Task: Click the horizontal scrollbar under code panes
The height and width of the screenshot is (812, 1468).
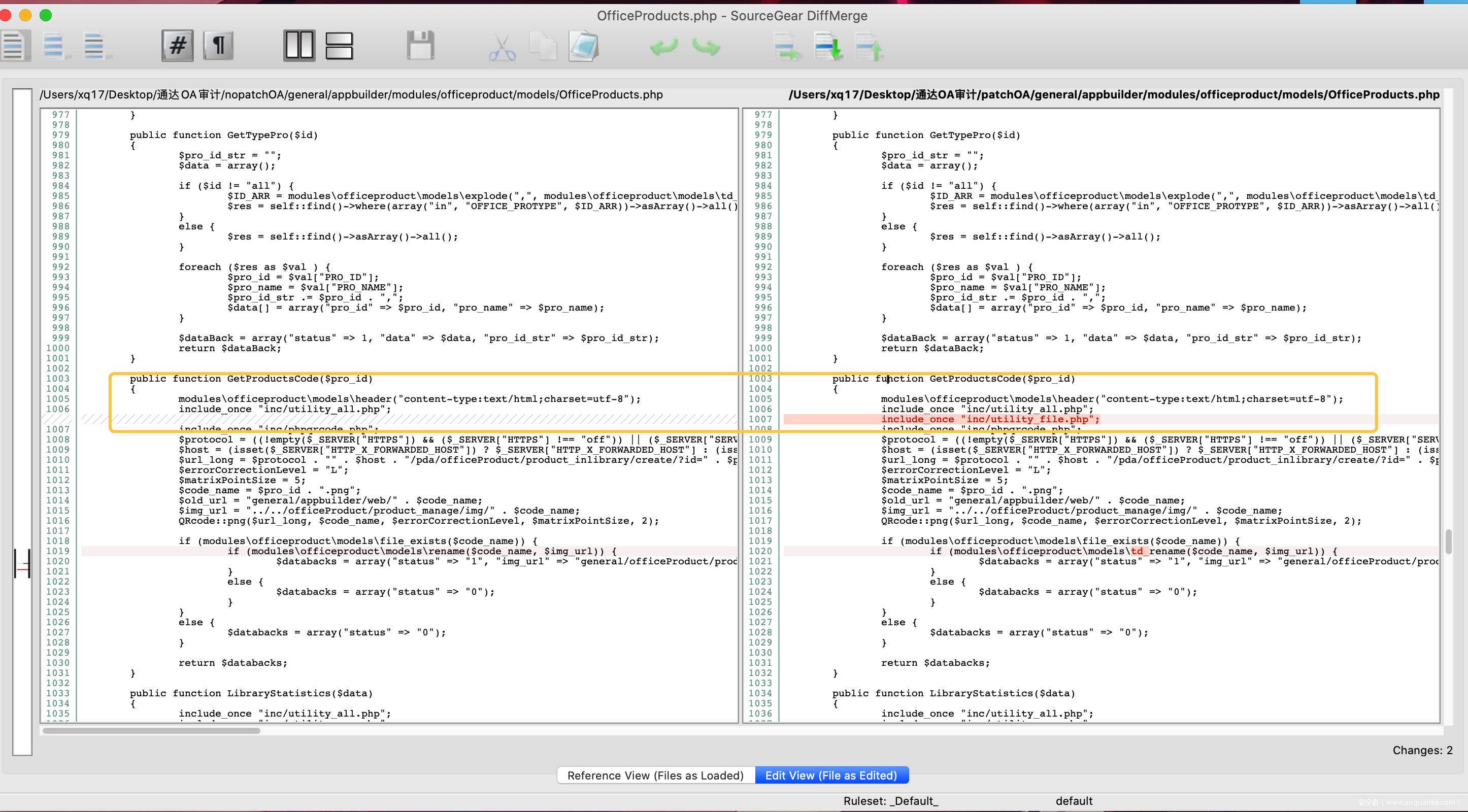Action: (x=152, y=730)
